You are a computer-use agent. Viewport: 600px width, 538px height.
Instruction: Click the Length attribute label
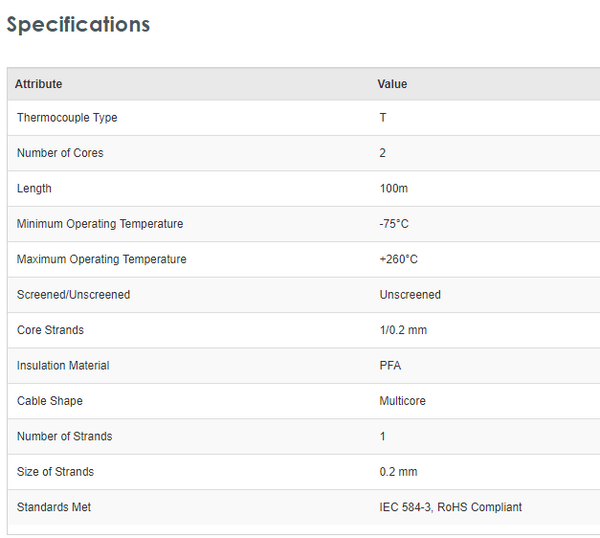(34, 189)
